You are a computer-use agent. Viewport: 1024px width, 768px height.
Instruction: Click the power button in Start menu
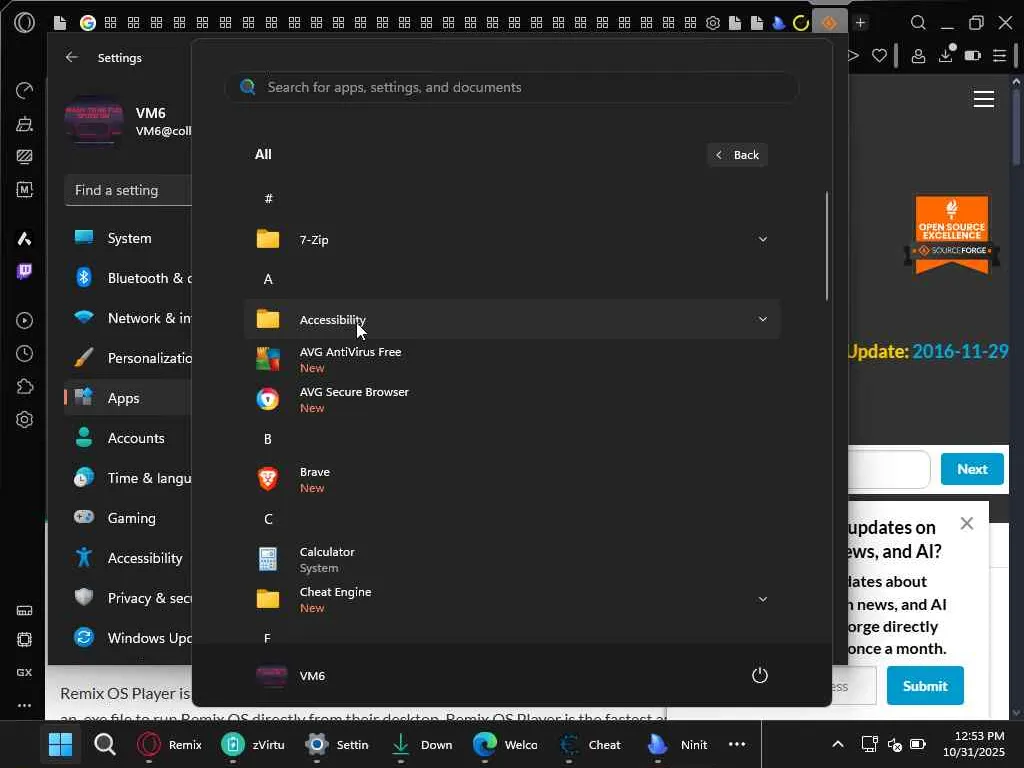pos(760,675)
